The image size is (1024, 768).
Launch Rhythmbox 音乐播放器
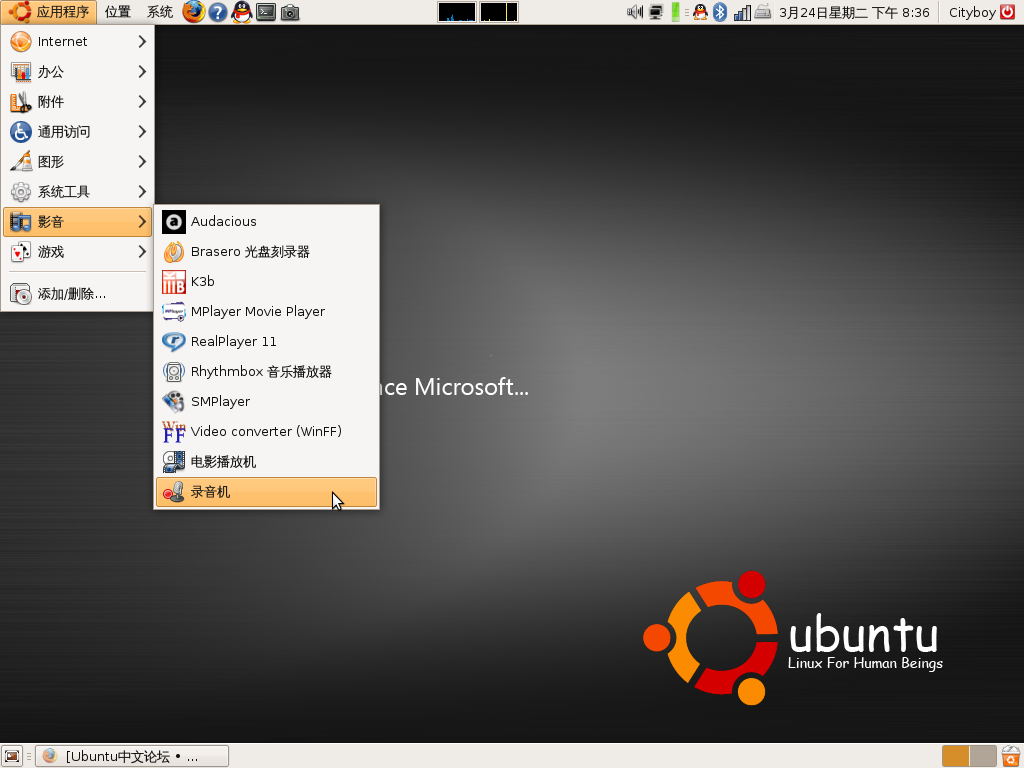point(266,372)
